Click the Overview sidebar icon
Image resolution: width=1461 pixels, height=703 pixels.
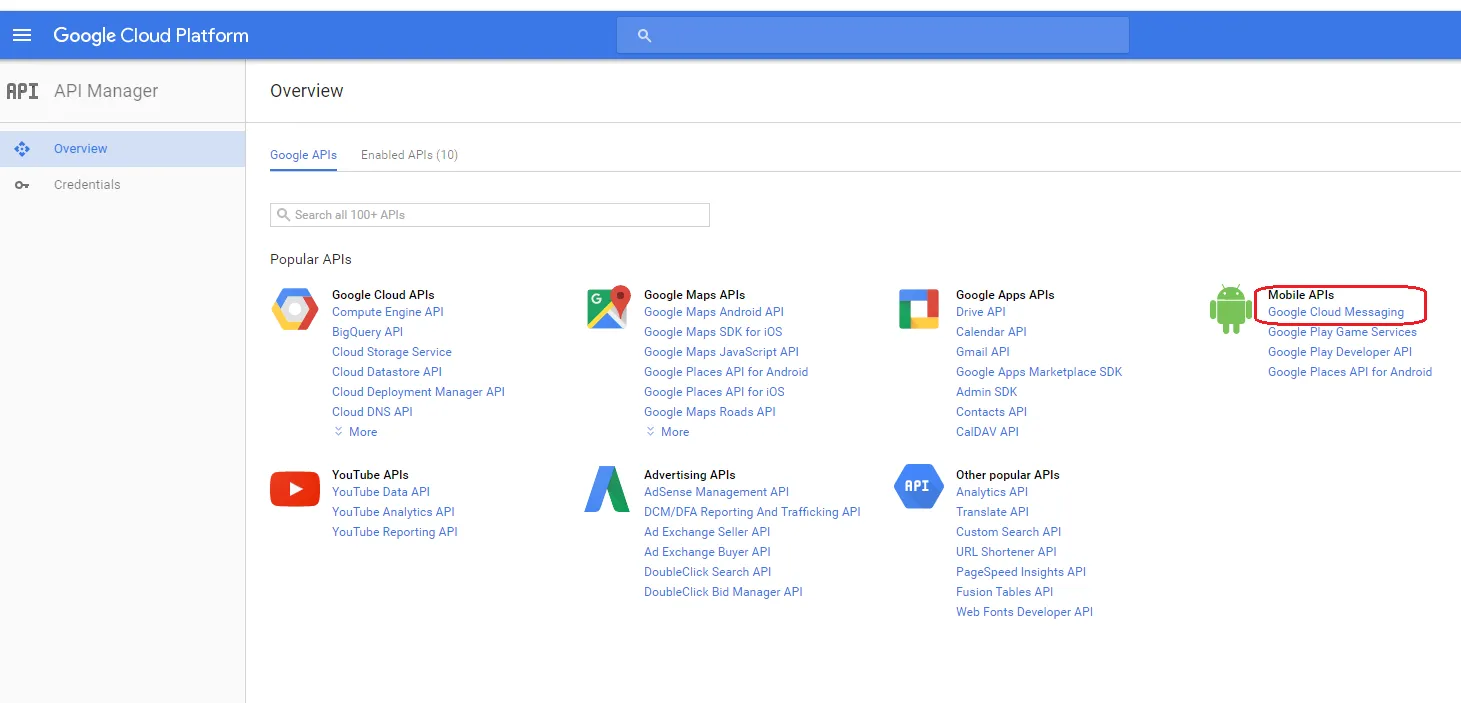(x=22, y=149)
